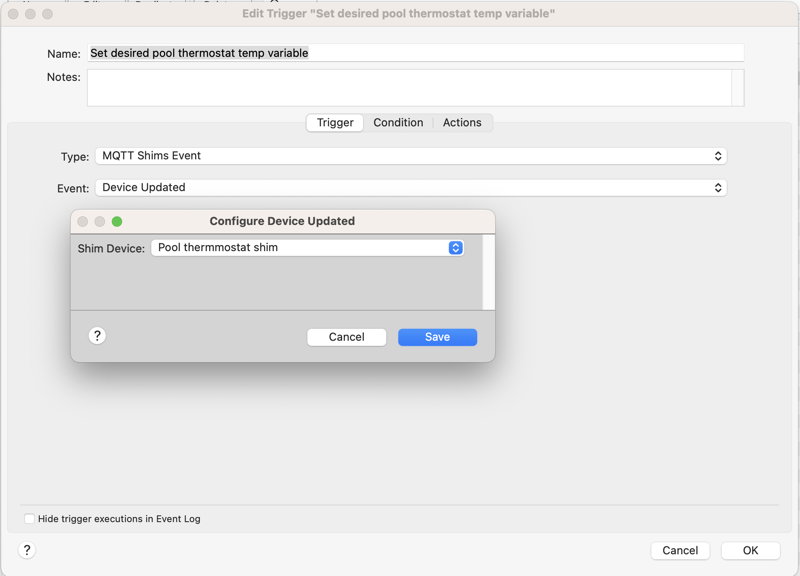Open help for Configure Device Updated dialog
The width and height of the screenshot is (800, 576).
click(97, 336)
